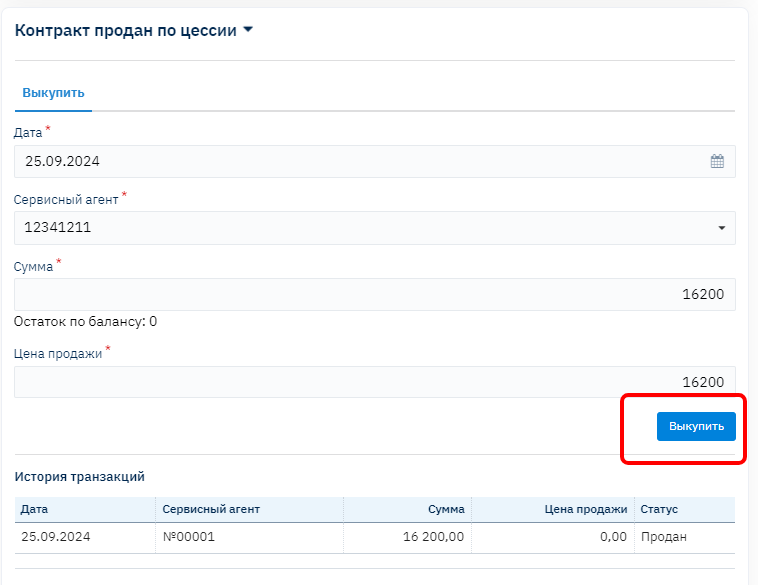758x585 pixels.
Task: Switch to the Выкупить tab
Action: click(53, 93)
